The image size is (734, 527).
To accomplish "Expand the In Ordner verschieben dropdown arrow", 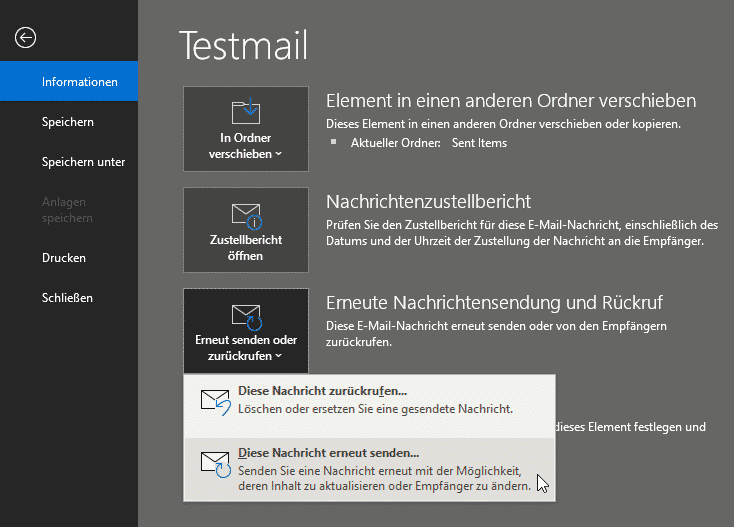I will [278, 155].
